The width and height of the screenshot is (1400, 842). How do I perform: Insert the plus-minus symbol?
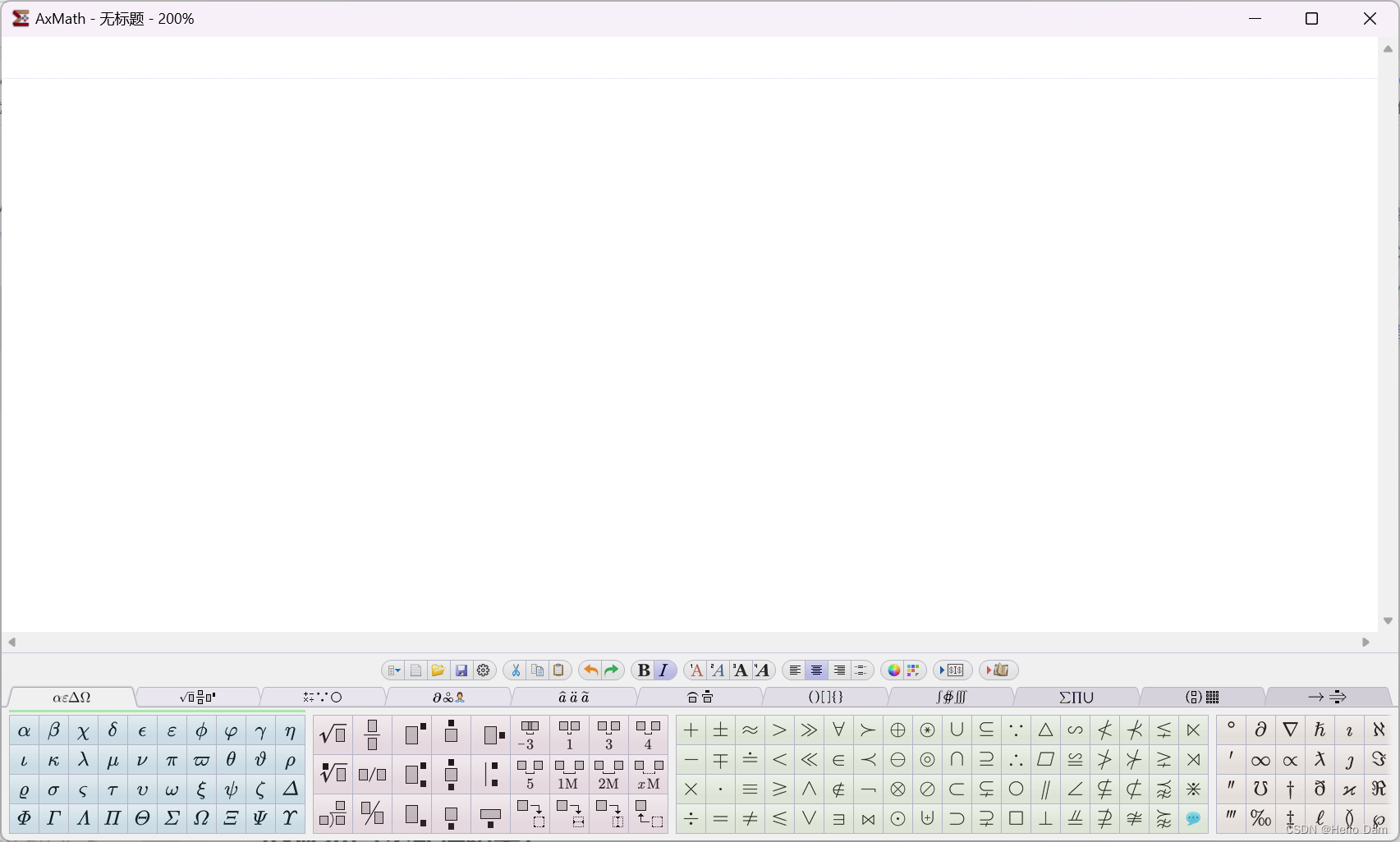tap(721, 730)
